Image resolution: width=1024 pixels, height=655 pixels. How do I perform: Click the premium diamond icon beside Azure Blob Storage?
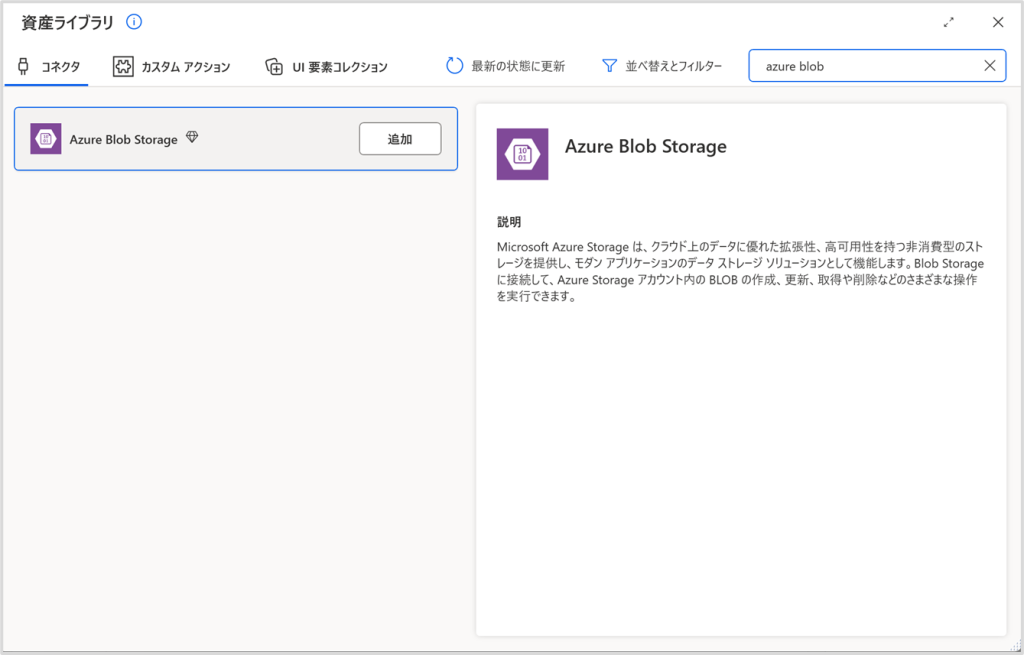click(x=192, y=138)
